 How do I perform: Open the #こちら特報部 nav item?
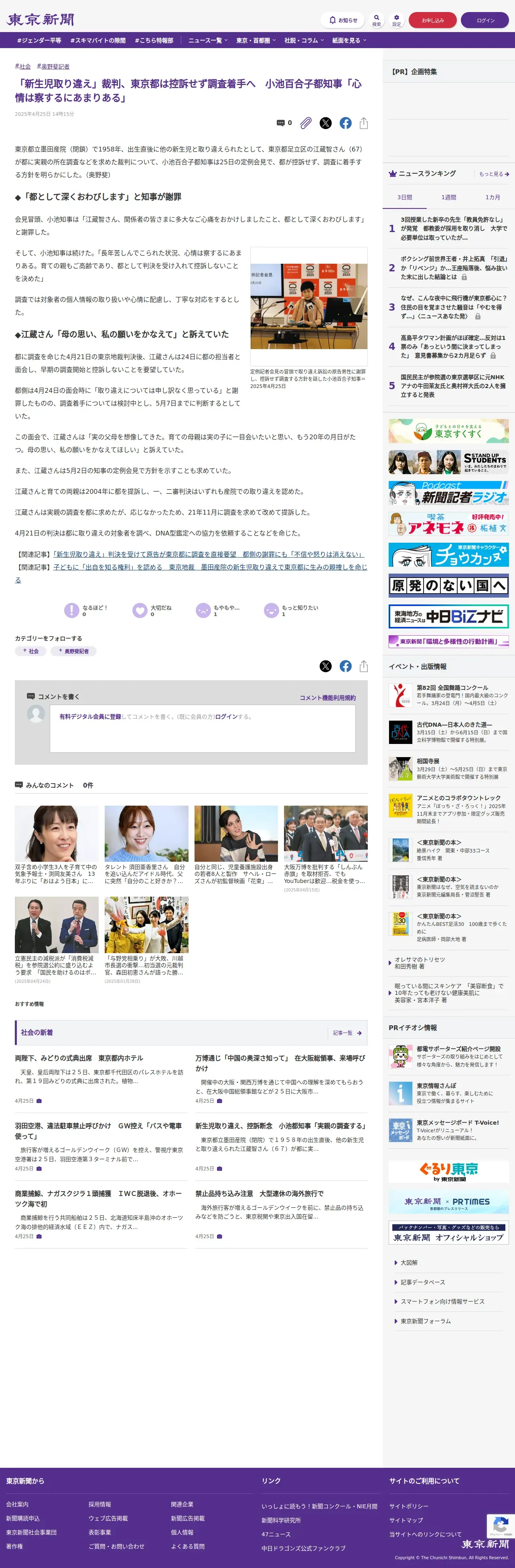point(154,40)
